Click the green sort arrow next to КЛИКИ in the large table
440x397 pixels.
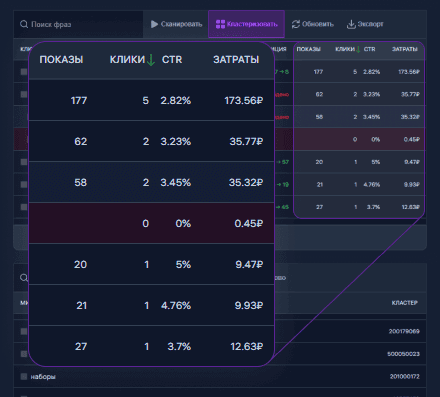[x=151, y=60]
